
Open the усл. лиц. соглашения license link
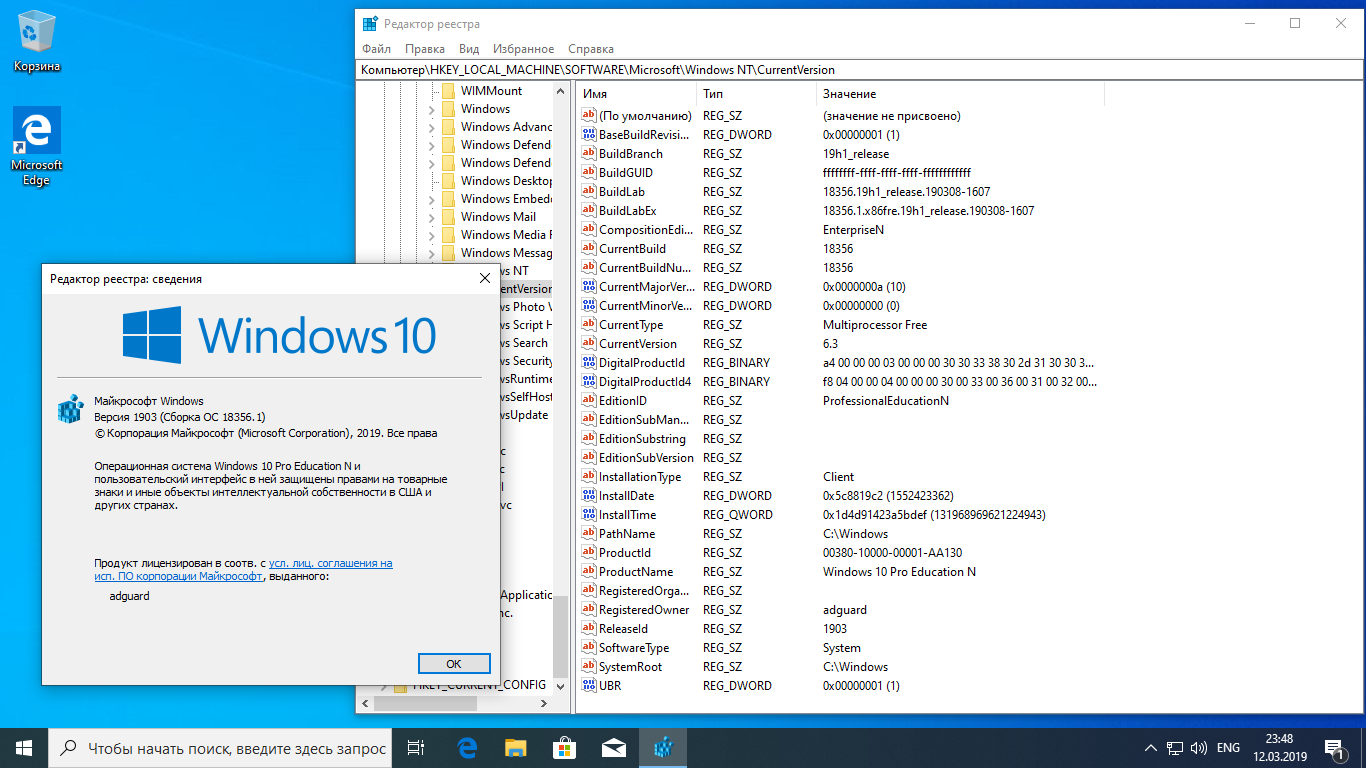tap(331, 563)
